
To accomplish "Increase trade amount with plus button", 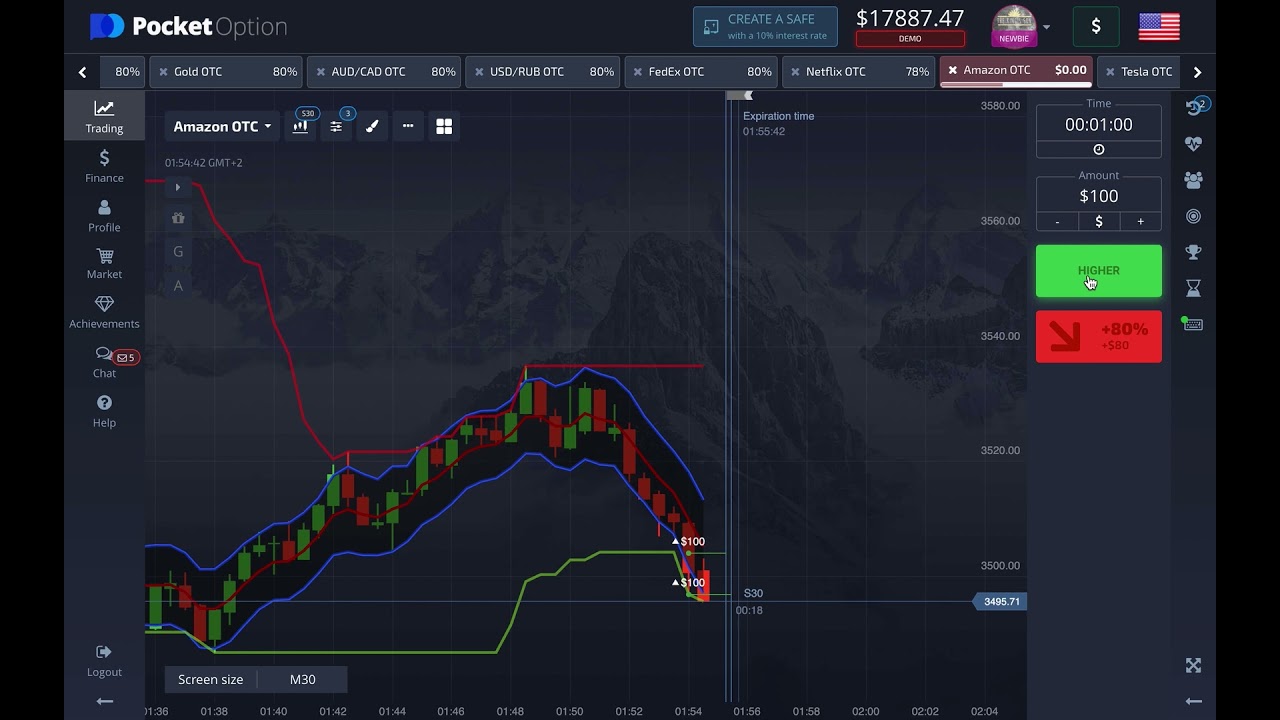I will [x=1140, y=221].
